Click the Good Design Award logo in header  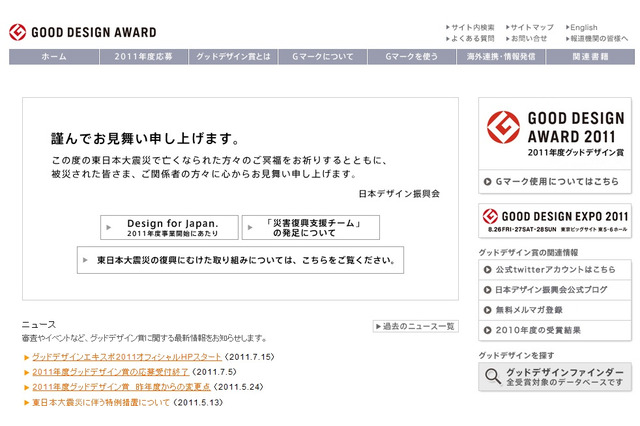[82, 32]
